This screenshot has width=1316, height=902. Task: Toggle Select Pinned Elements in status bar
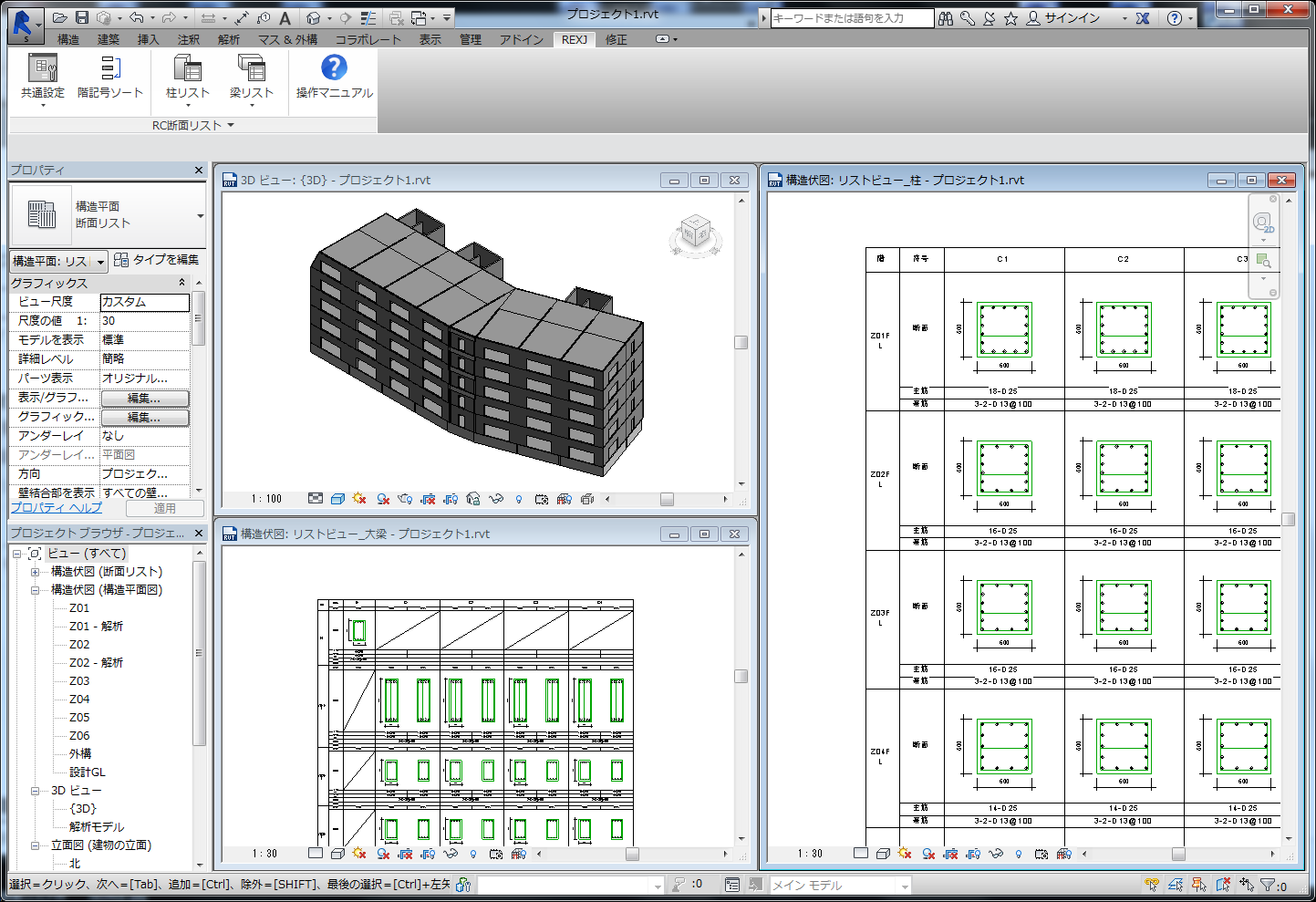tap(1199, 885)
